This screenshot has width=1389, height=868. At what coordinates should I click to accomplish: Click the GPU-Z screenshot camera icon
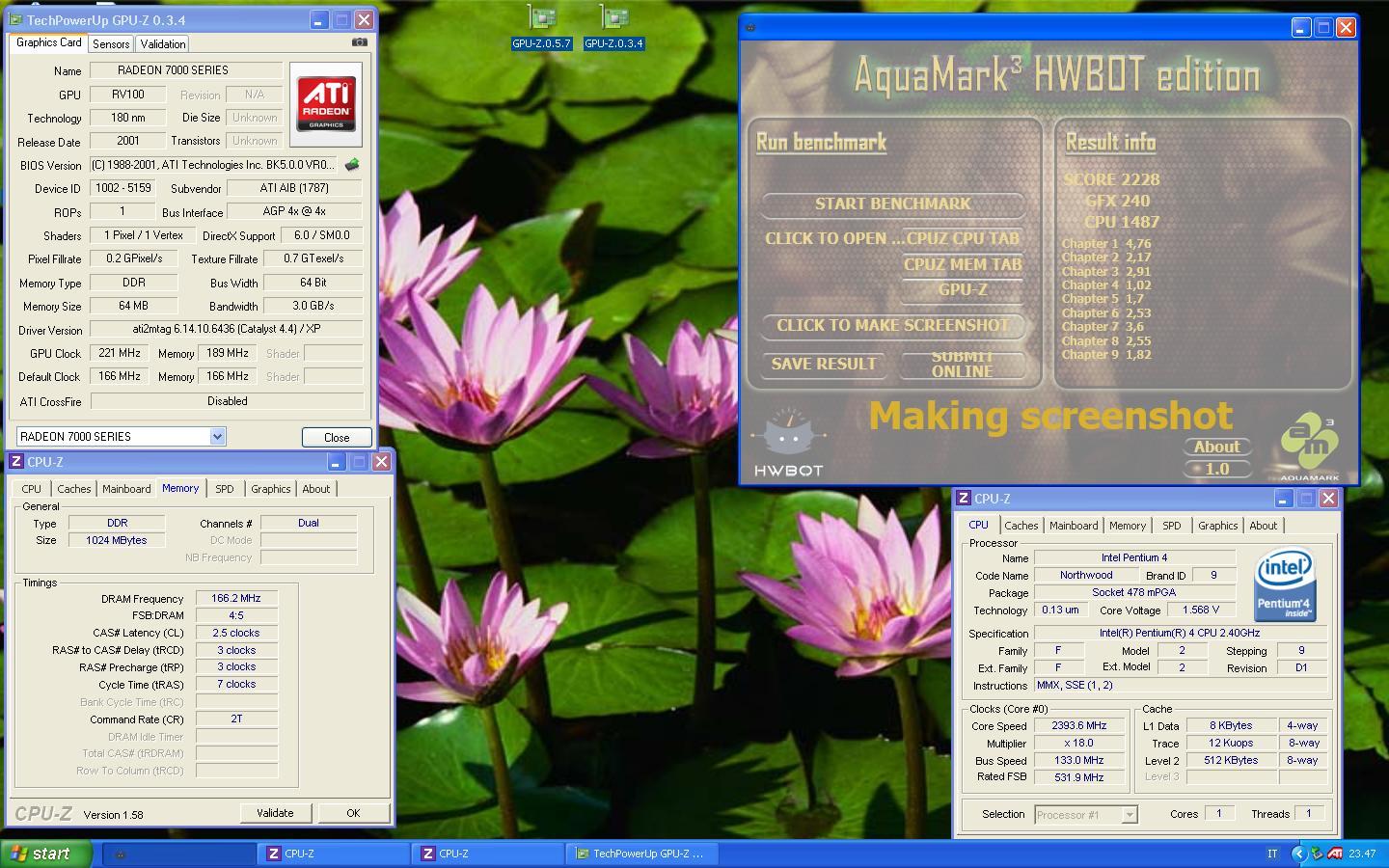coord(360,42)
